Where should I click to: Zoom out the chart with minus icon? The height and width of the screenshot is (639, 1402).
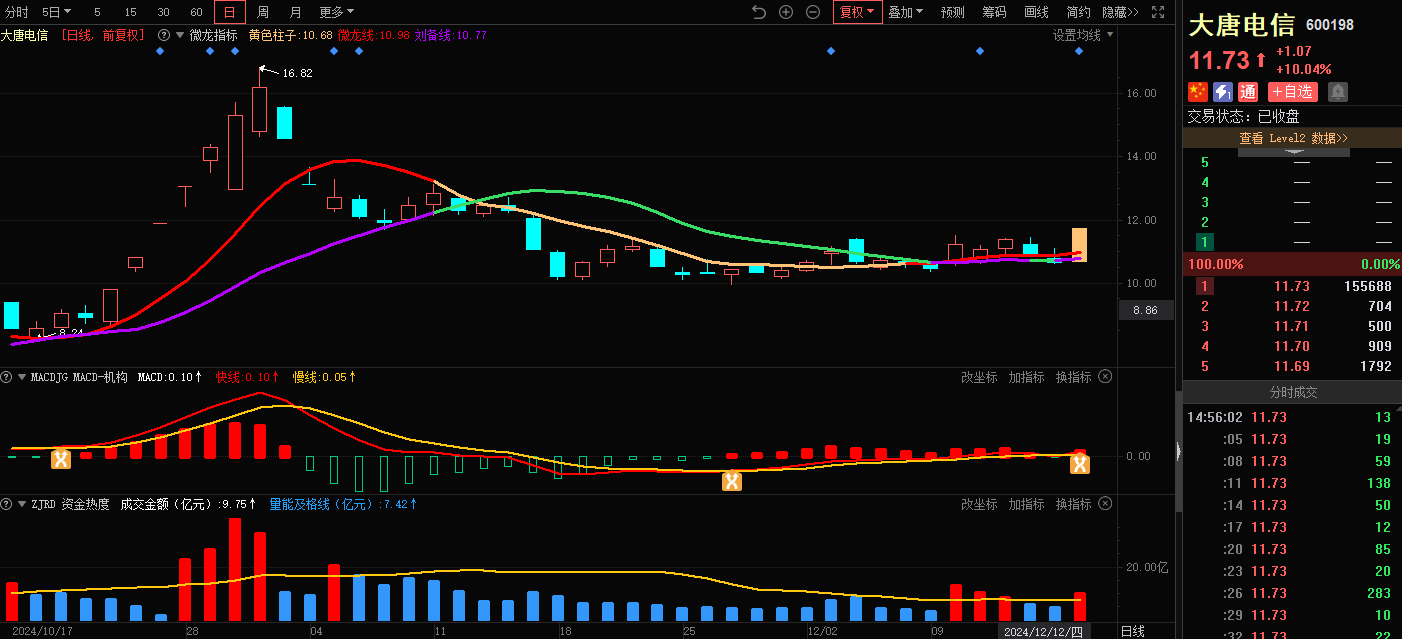click(813, 12)
